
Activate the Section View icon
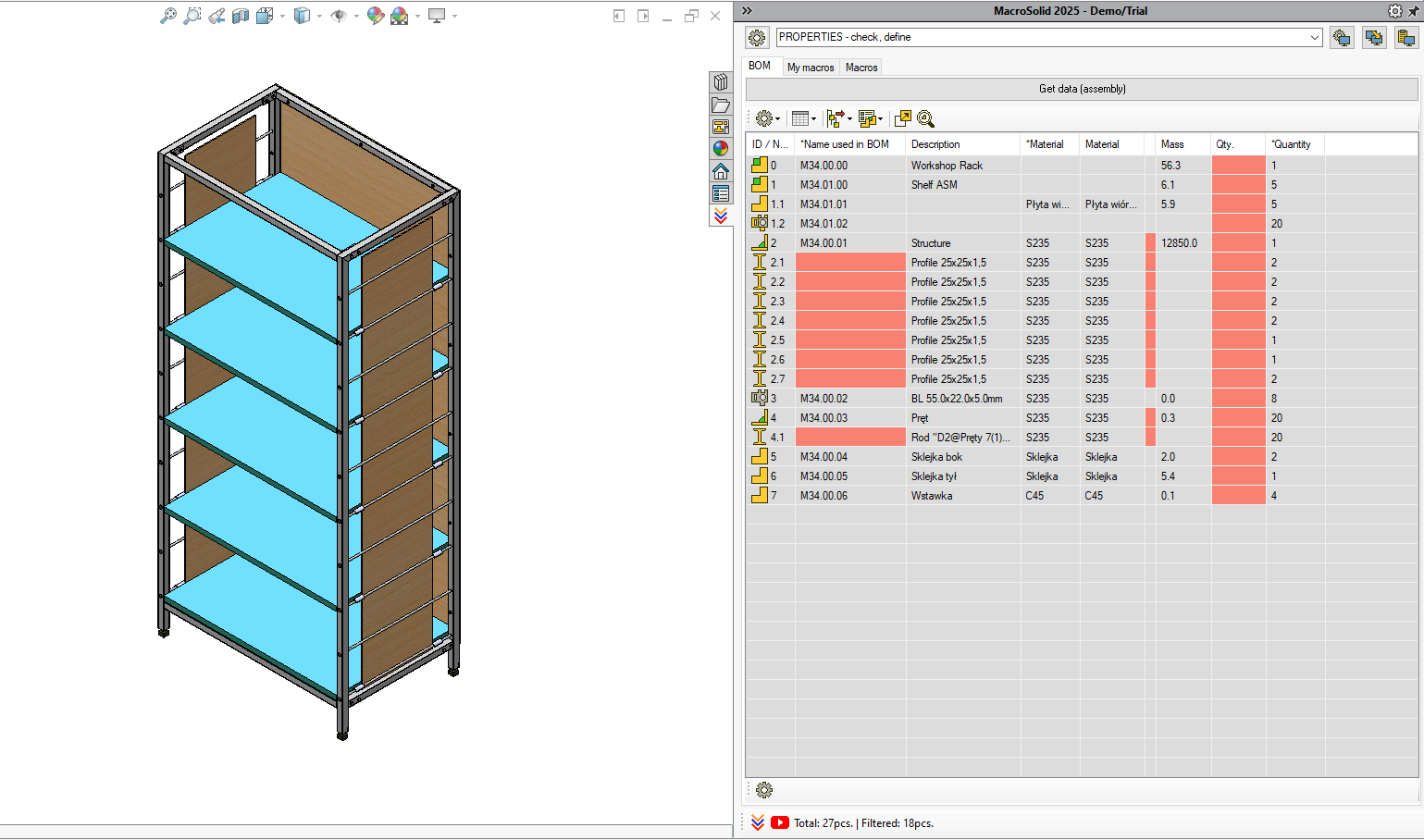pyautogui.click(x=241, y=16)
